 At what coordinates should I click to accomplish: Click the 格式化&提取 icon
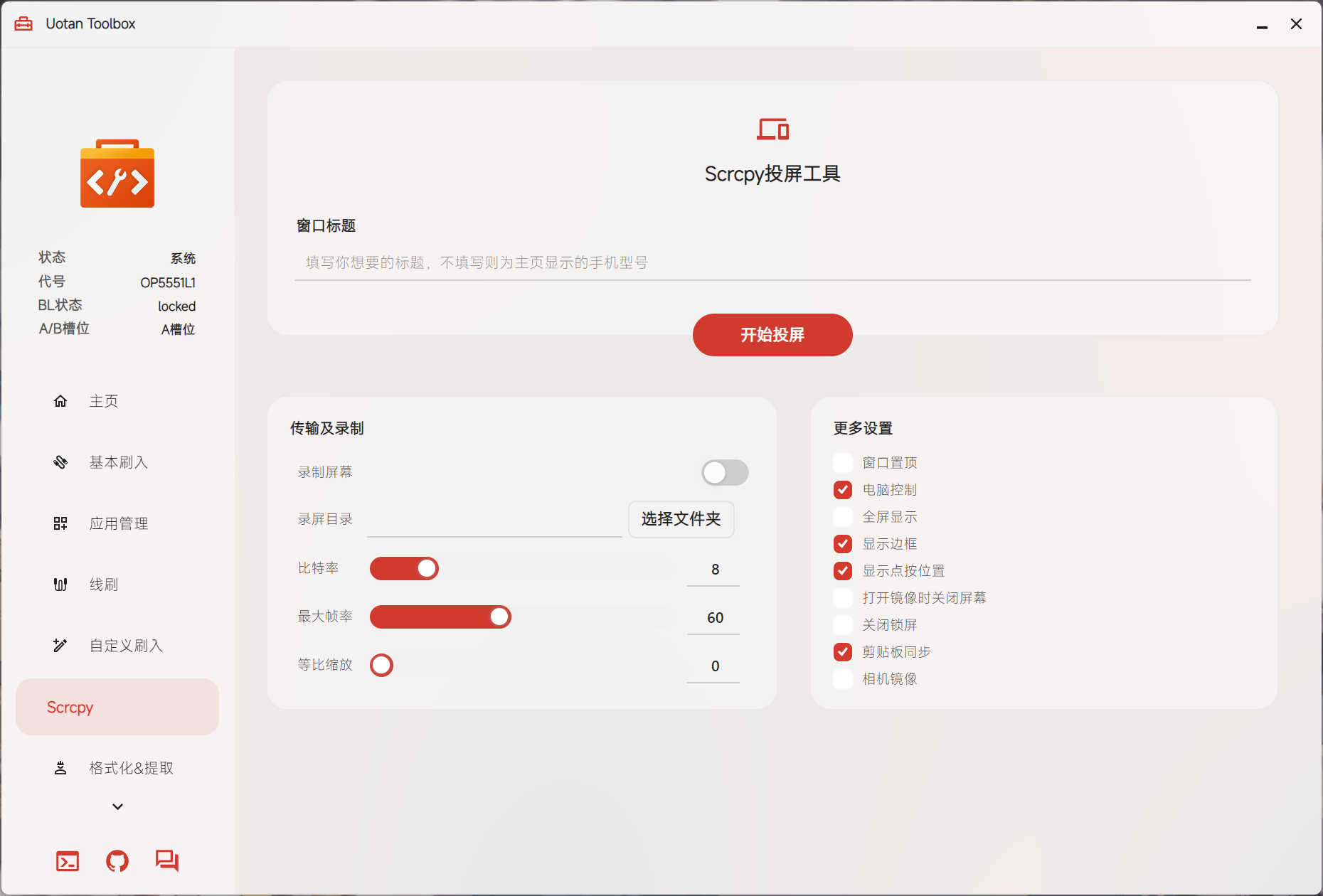tap(60, 768)
